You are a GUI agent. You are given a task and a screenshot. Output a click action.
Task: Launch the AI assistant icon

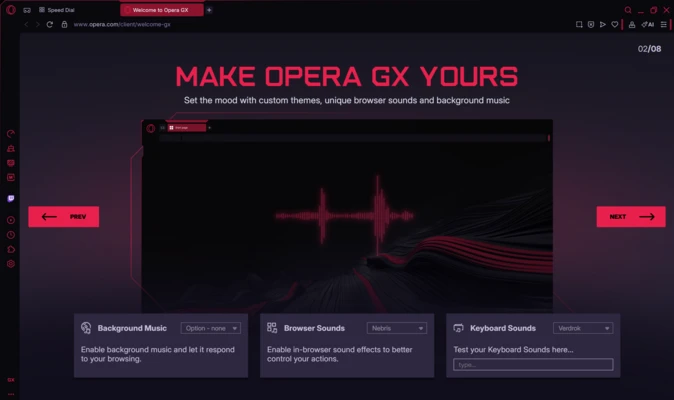[648, 24]
